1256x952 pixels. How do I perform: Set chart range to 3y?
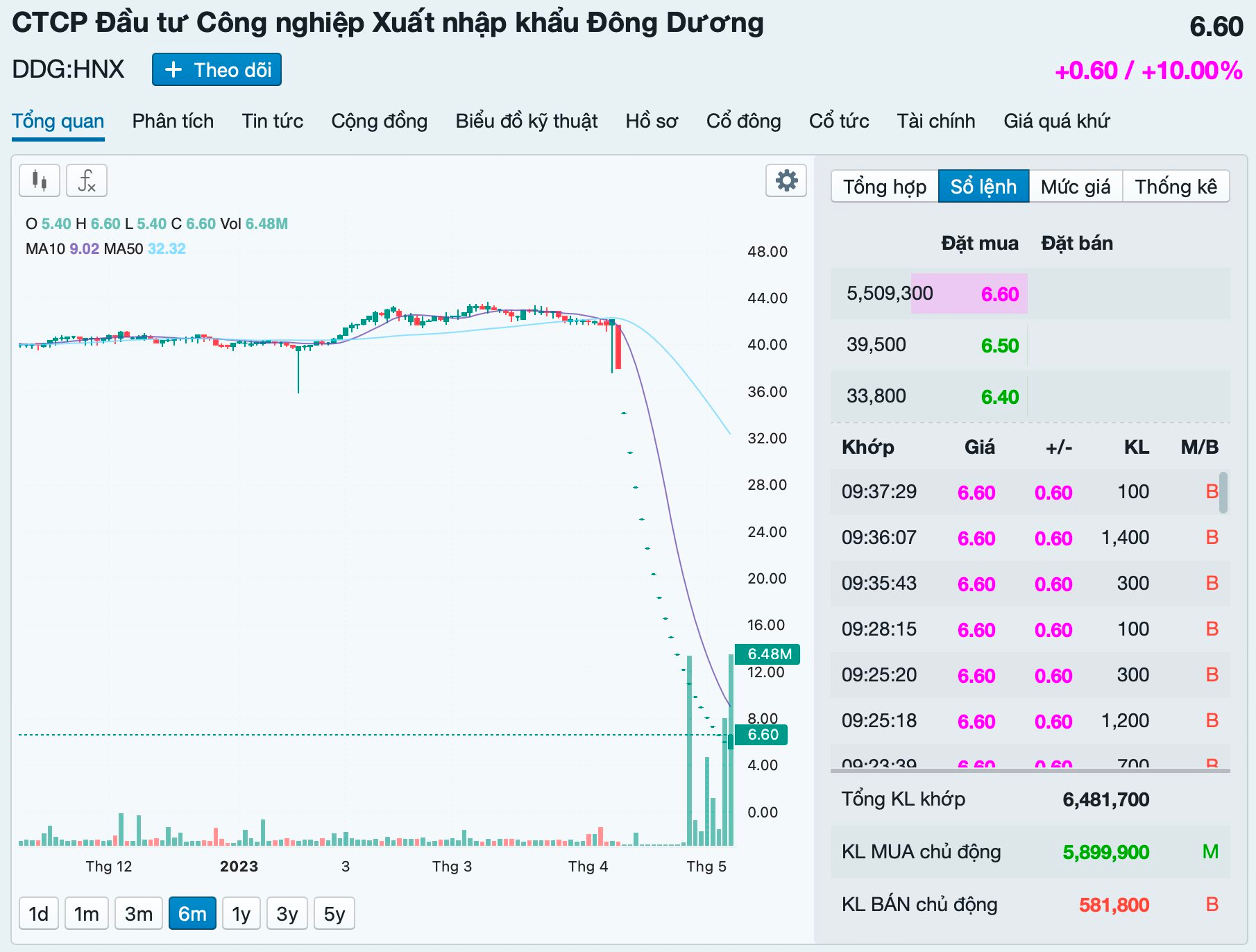[287, 914]
